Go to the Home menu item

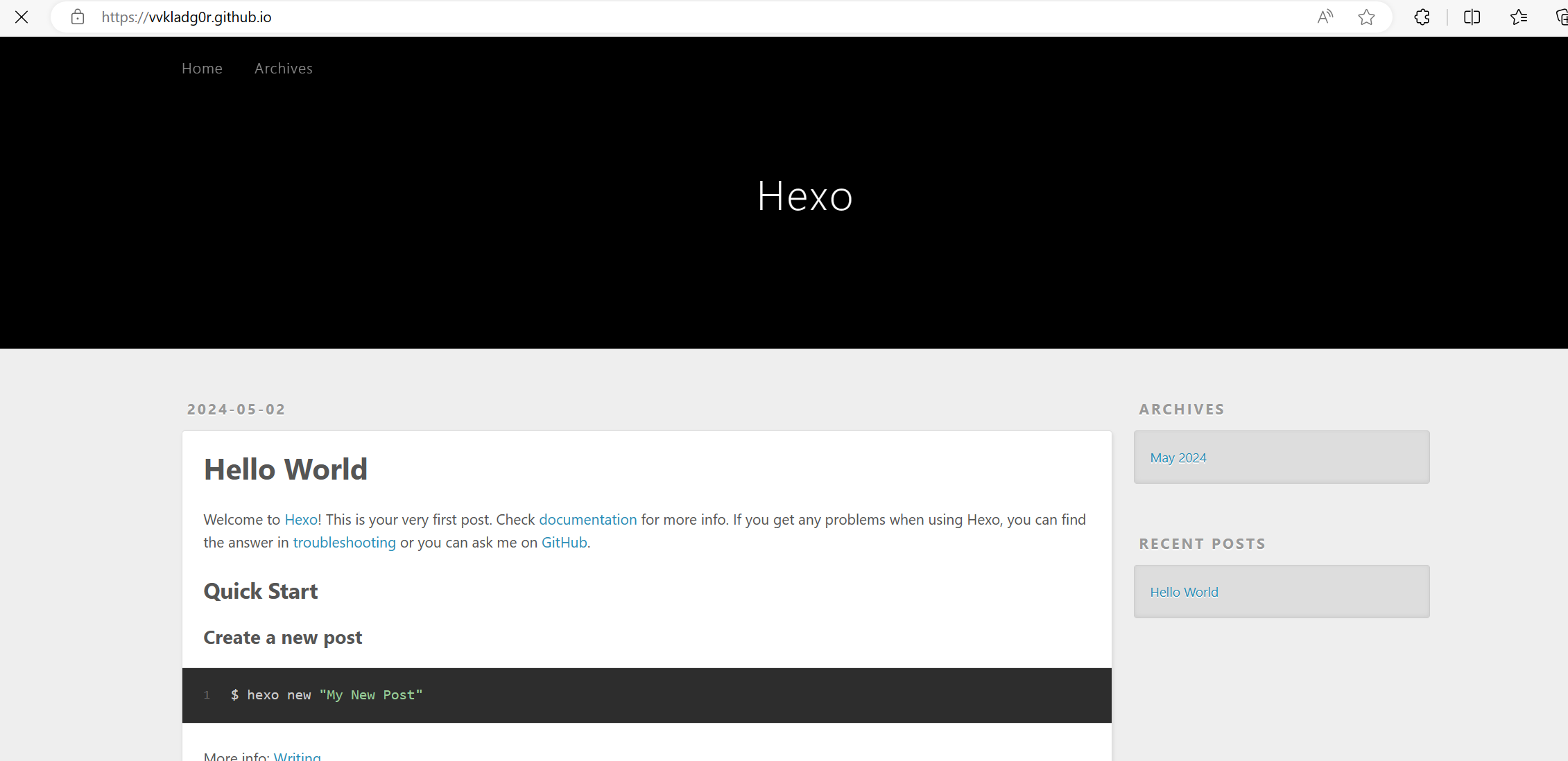point(202,69)
